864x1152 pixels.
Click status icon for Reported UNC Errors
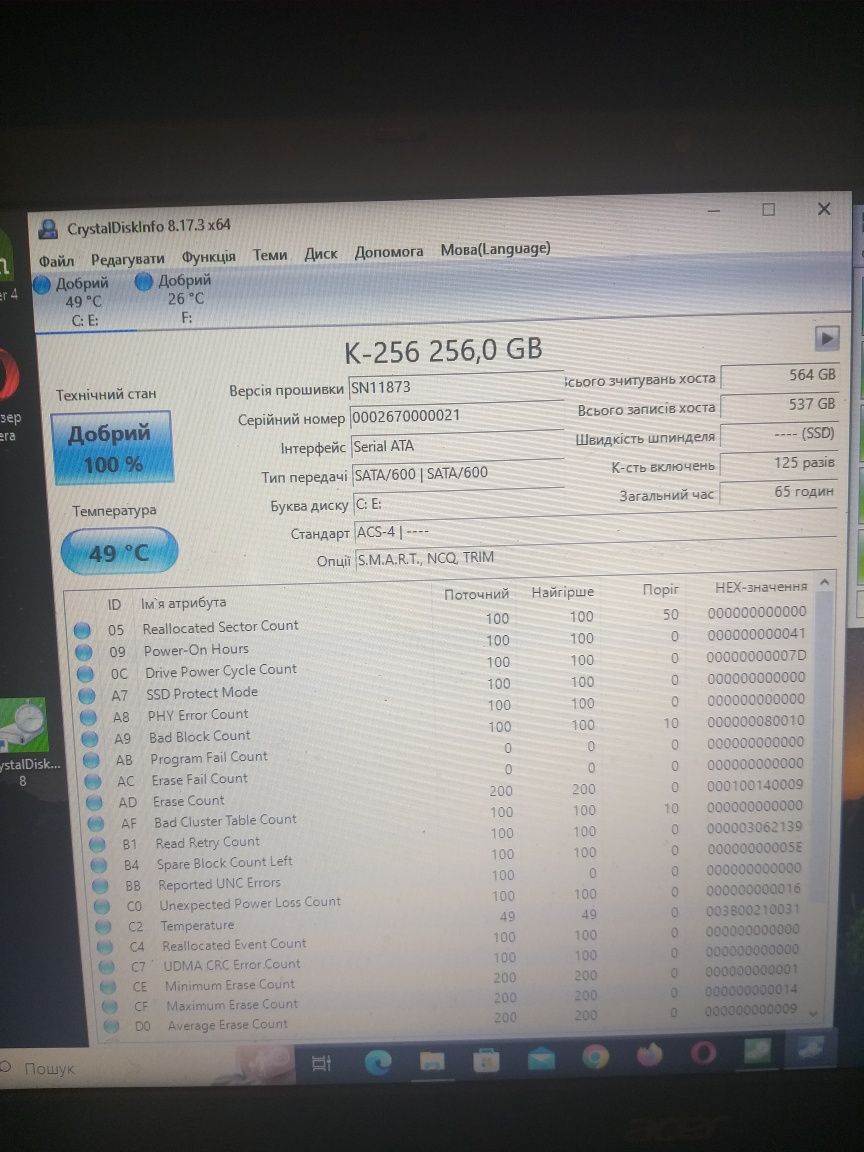click(100, 886)
